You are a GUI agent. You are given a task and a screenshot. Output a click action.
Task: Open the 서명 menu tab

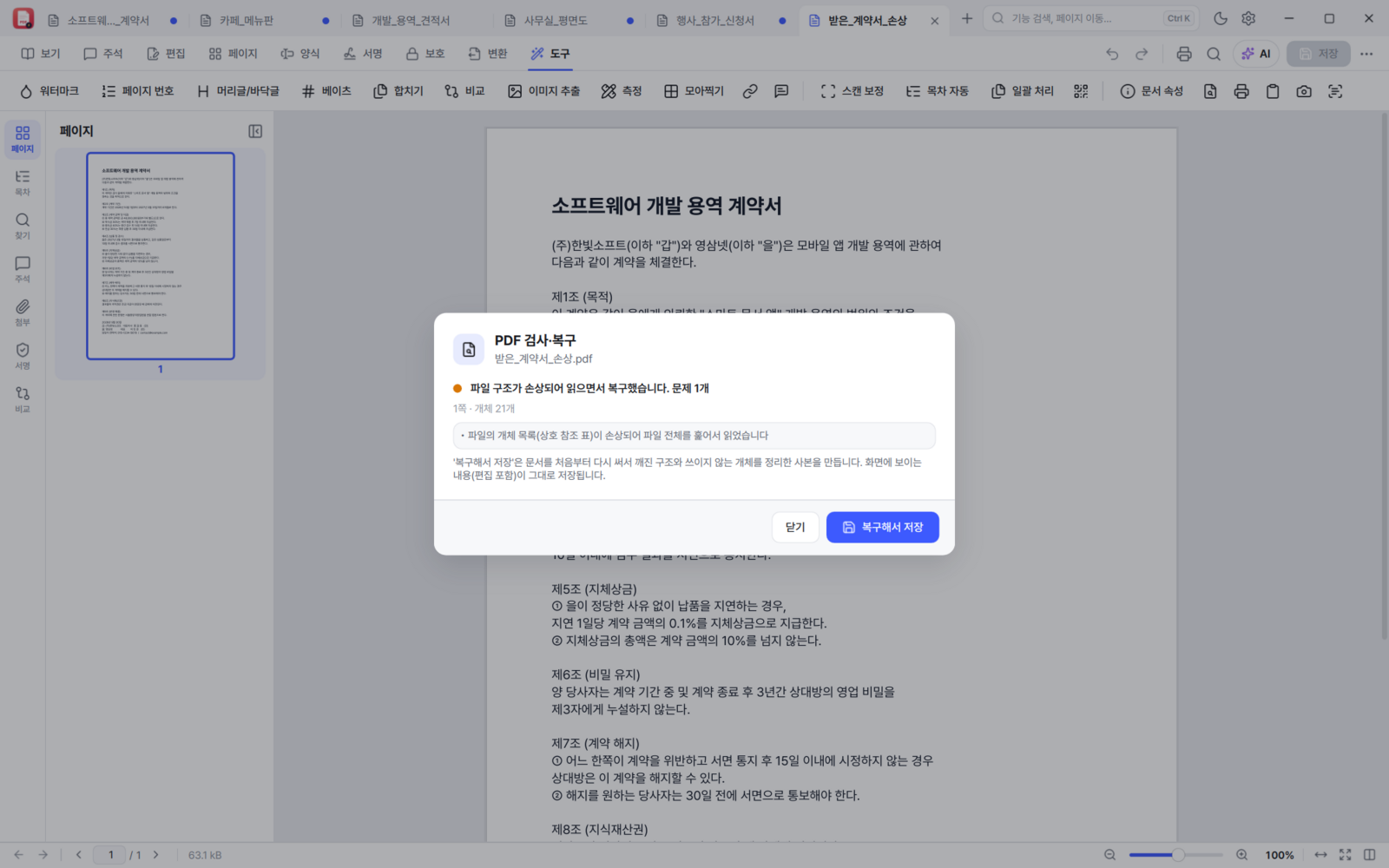tap(363, 54)
